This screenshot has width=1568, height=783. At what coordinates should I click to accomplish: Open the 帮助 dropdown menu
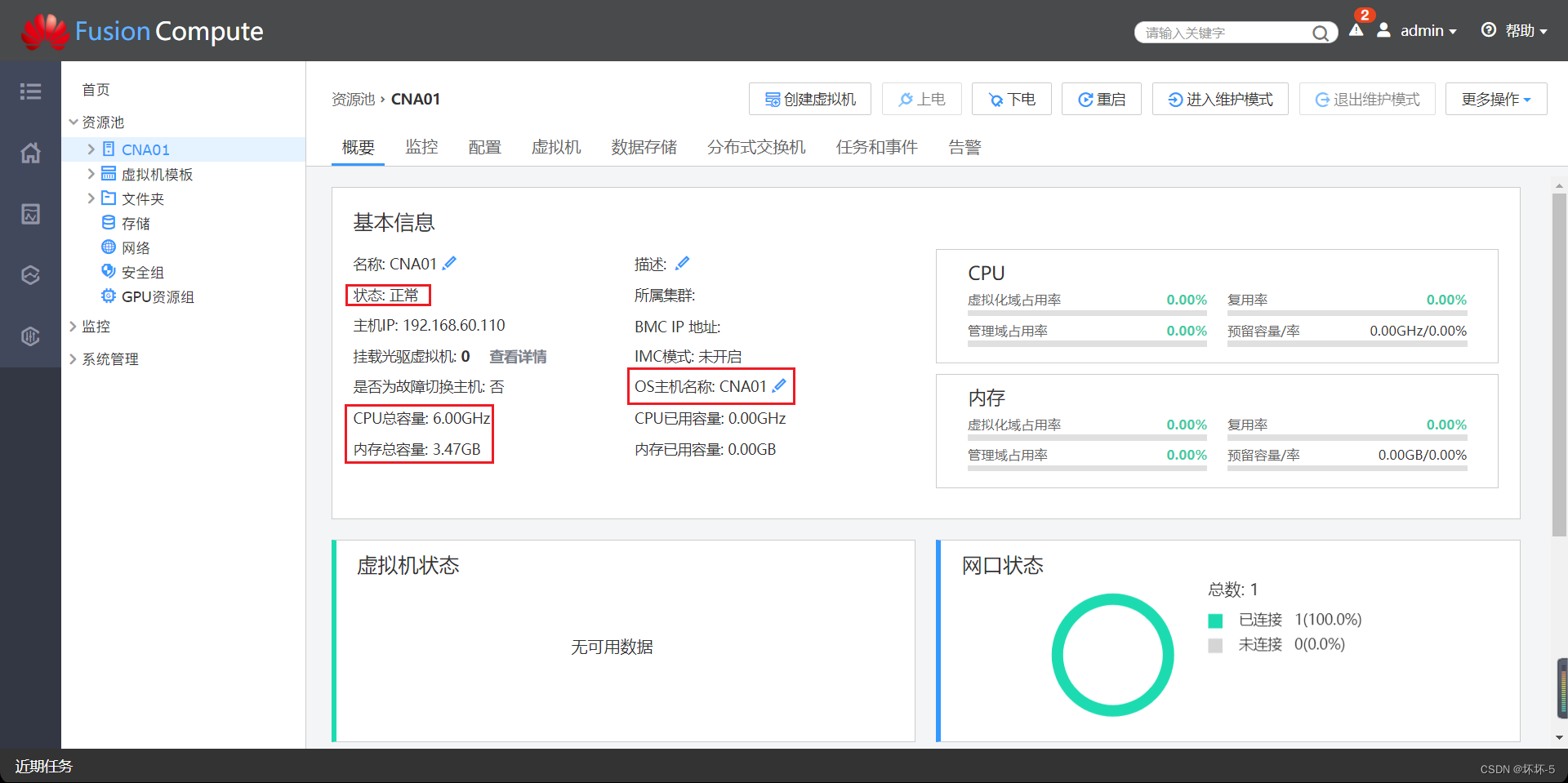click(x=1526, y=30)
